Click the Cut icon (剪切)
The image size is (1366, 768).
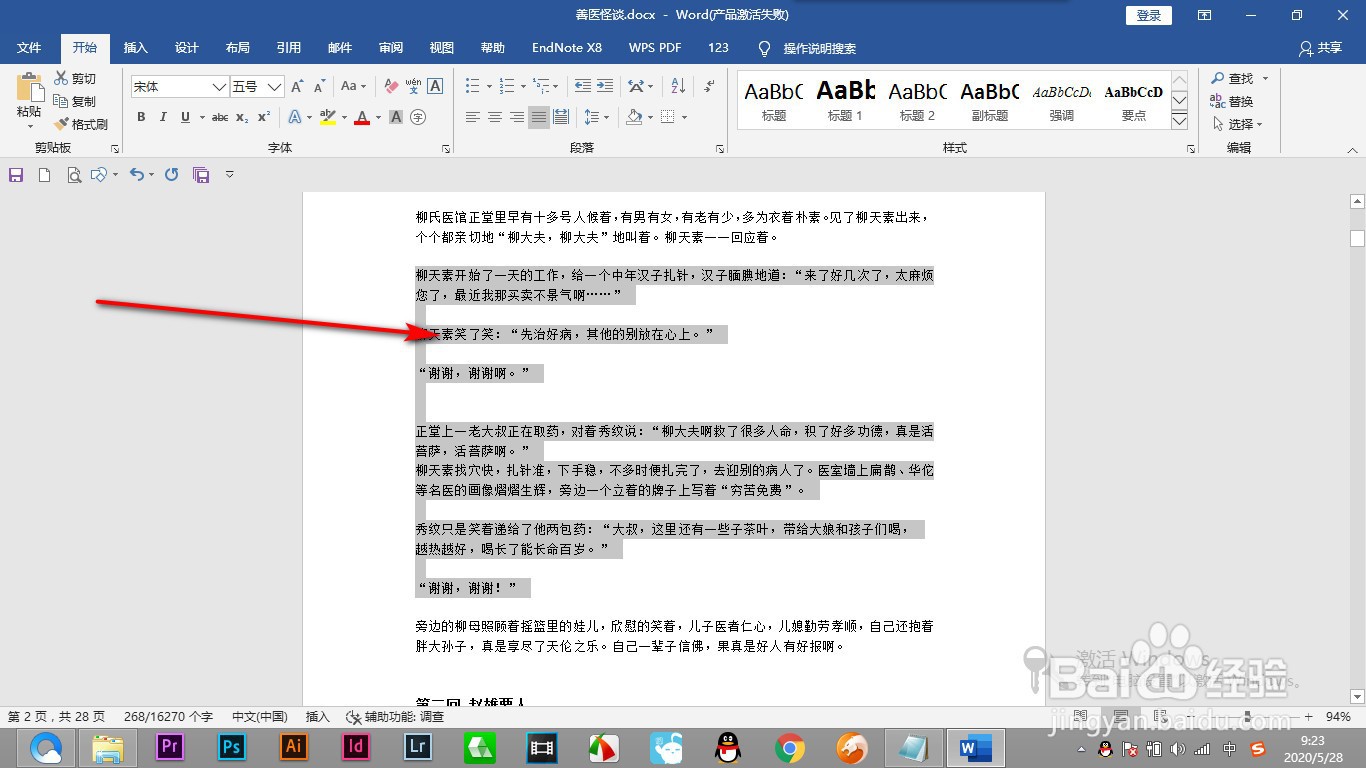[80, 79]
